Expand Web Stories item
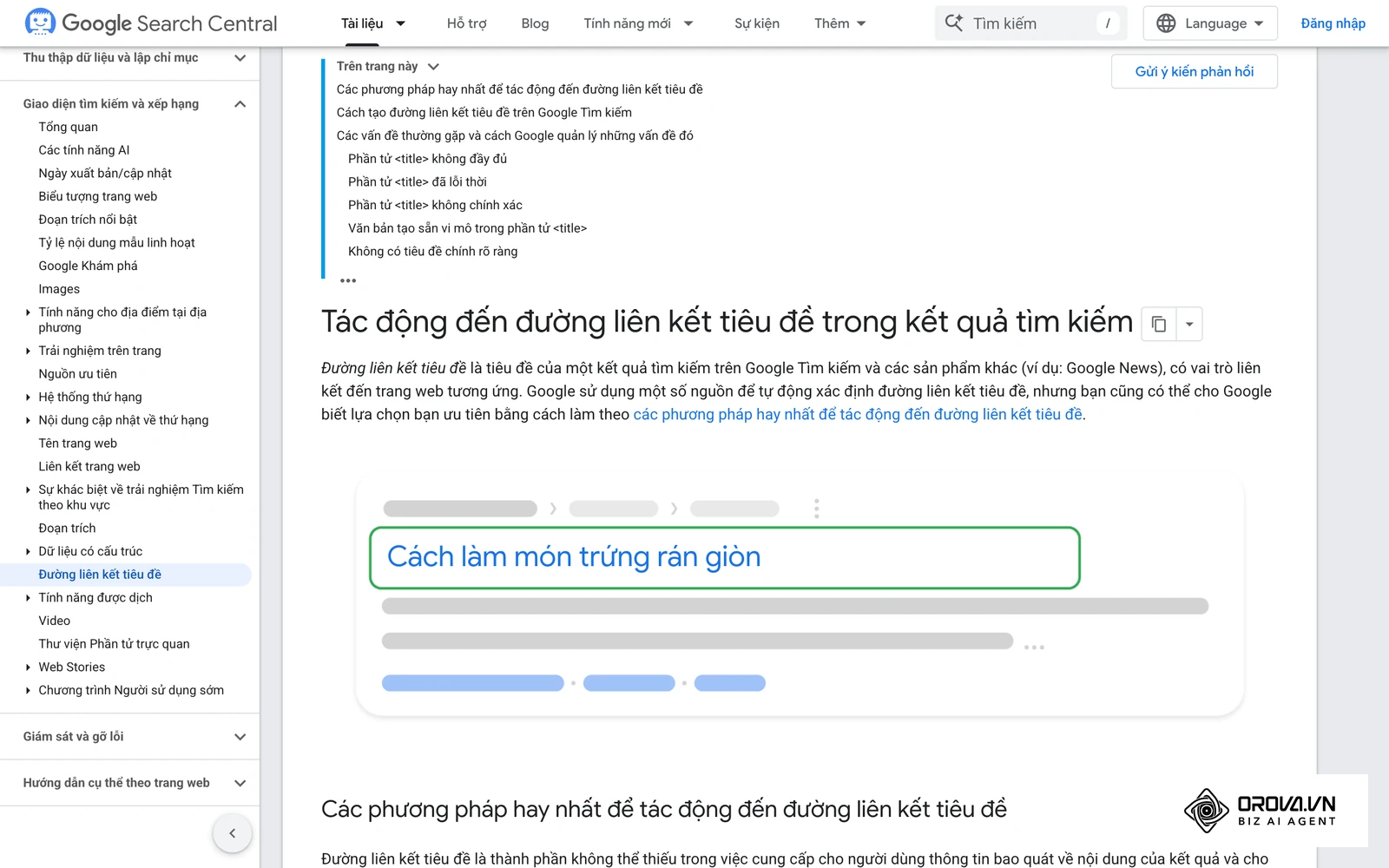 [28, 667]
